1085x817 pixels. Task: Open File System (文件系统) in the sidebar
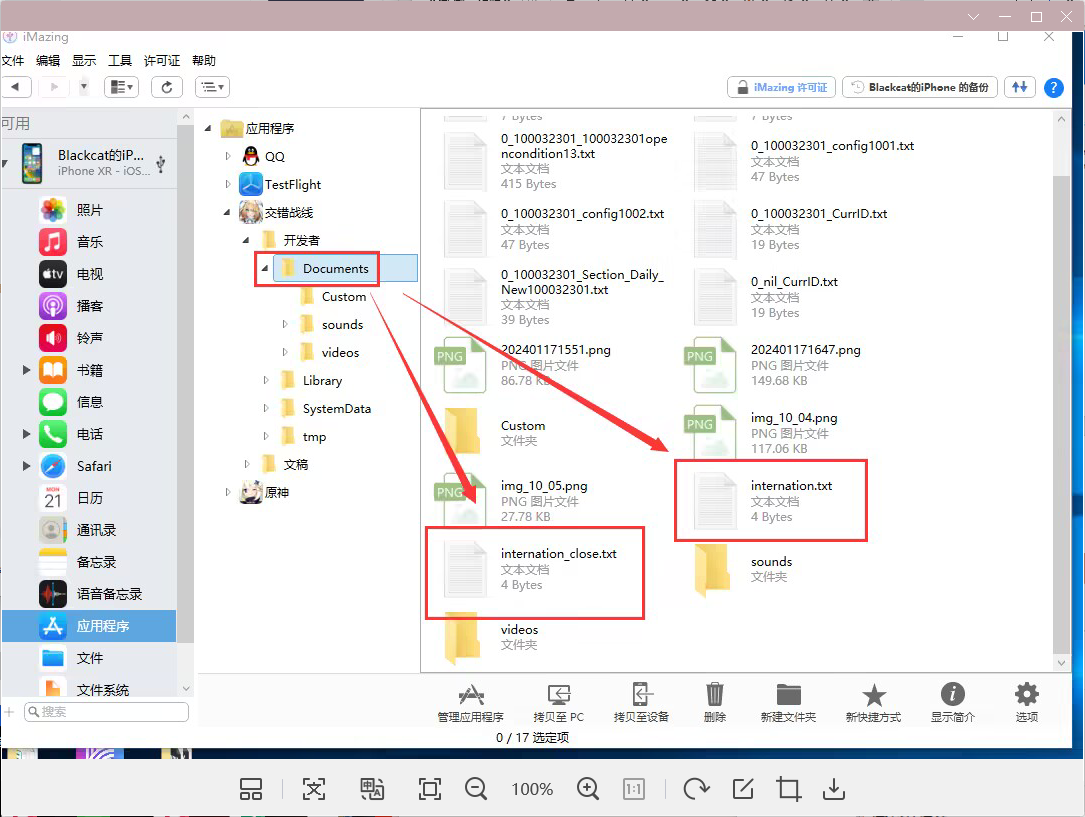(89, 689)
